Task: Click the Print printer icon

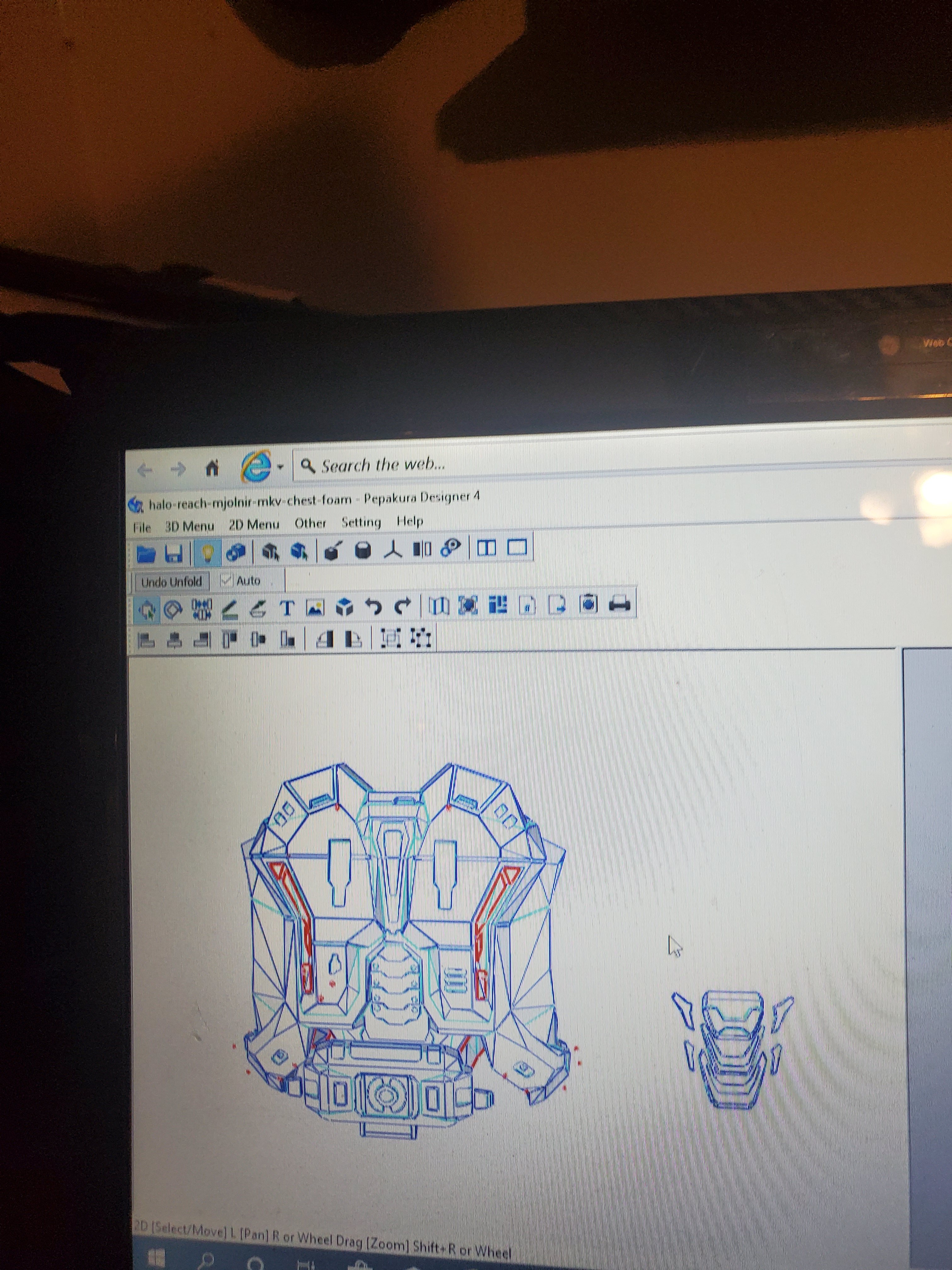Action: pos(620,603)
